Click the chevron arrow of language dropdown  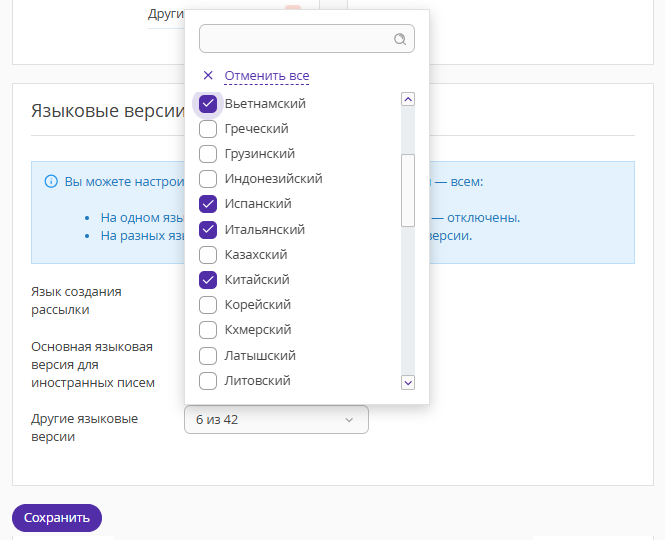point(349,420)
